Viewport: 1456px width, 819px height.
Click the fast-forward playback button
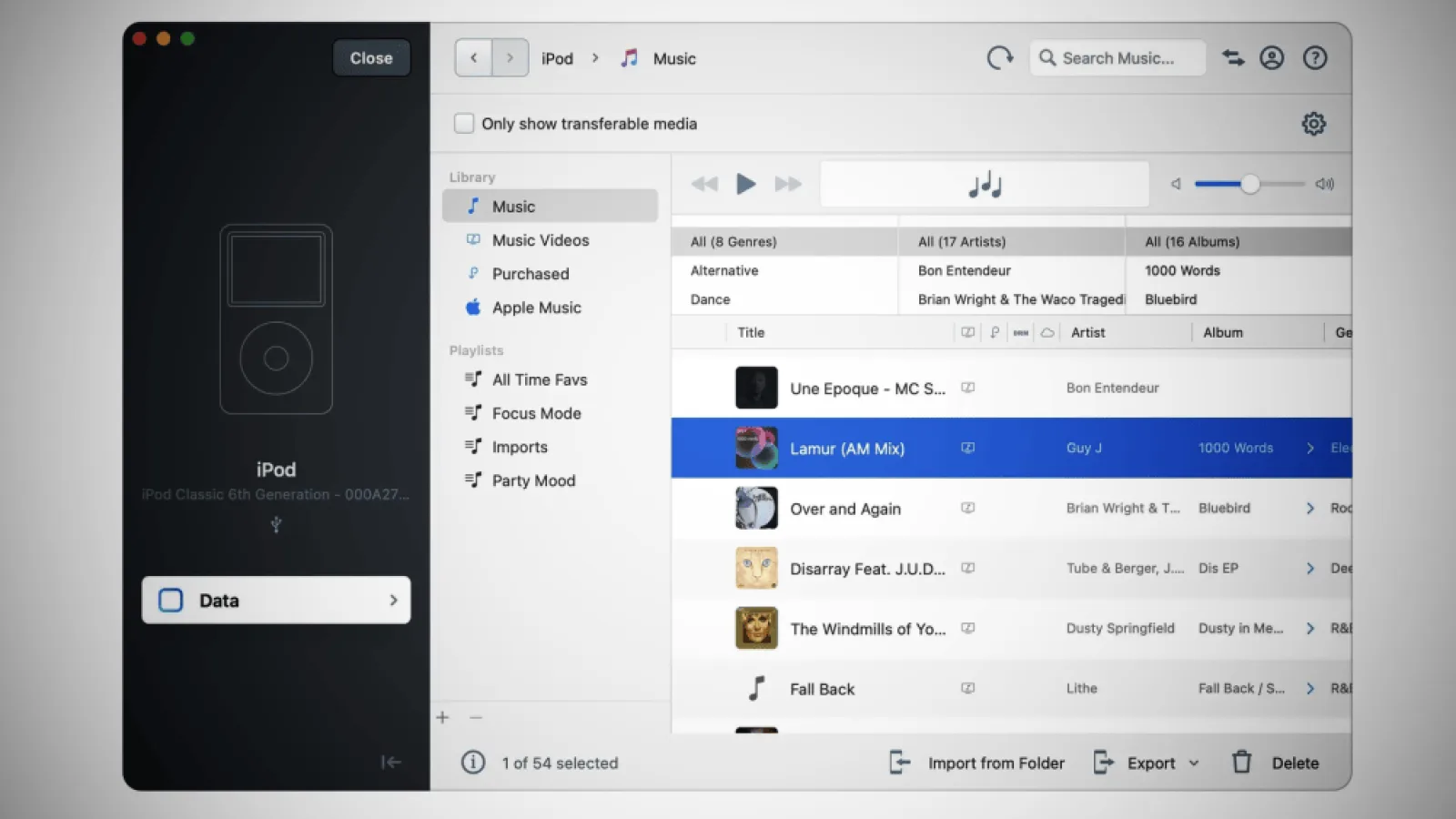tap(788, 184)
